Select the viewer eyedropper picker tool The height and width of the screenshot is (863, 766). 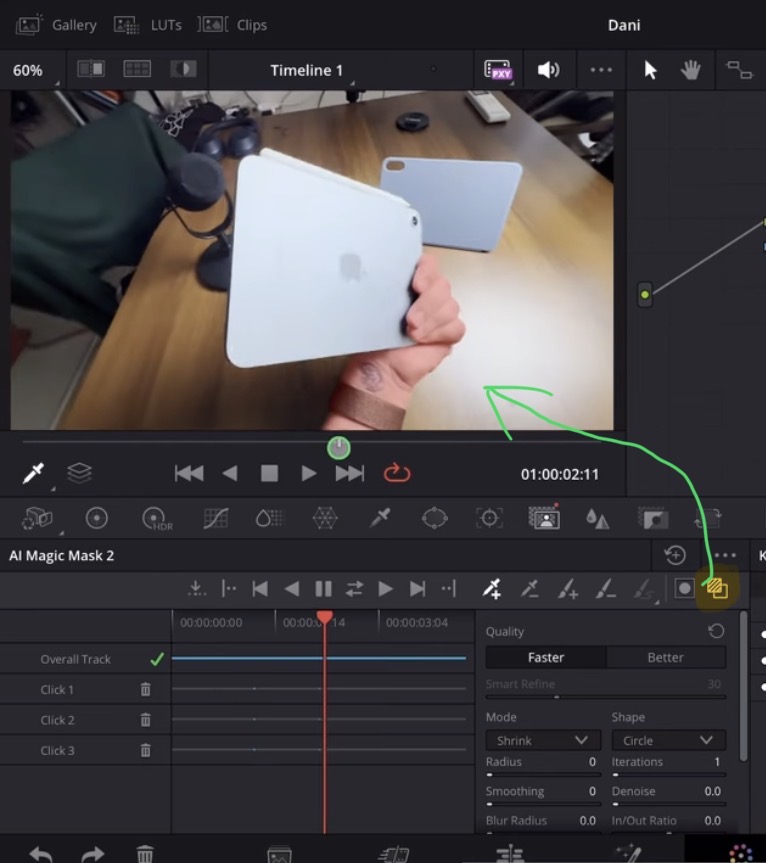point(33,473)
